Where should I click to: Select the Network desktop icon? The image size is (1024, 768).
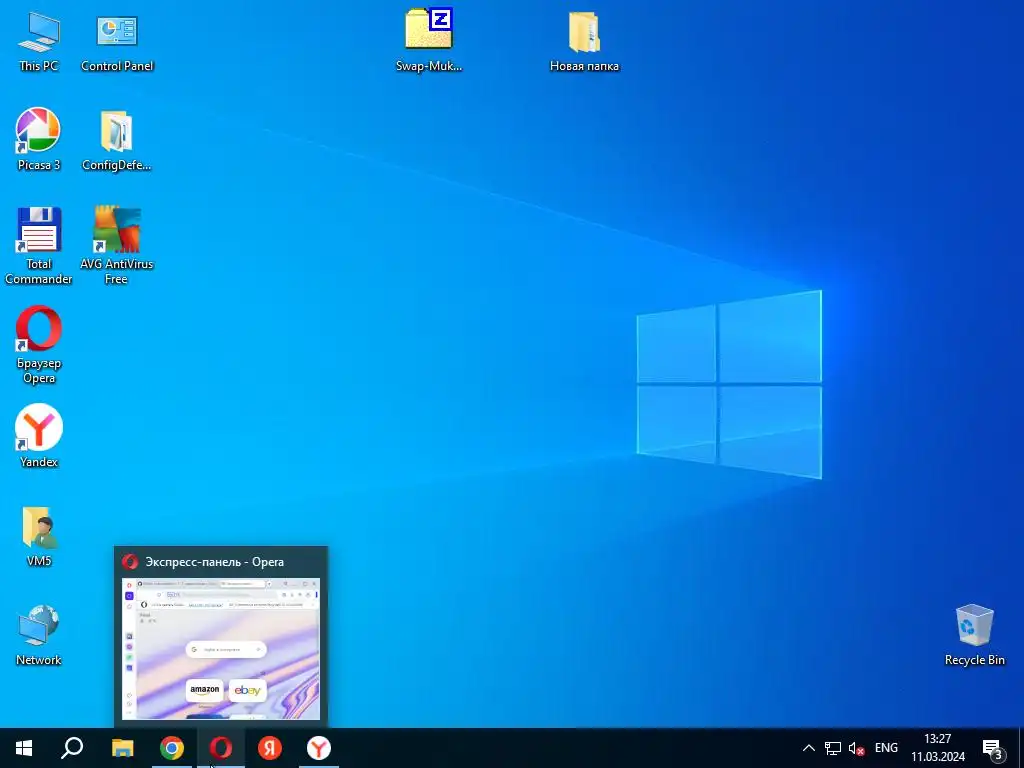39,635
